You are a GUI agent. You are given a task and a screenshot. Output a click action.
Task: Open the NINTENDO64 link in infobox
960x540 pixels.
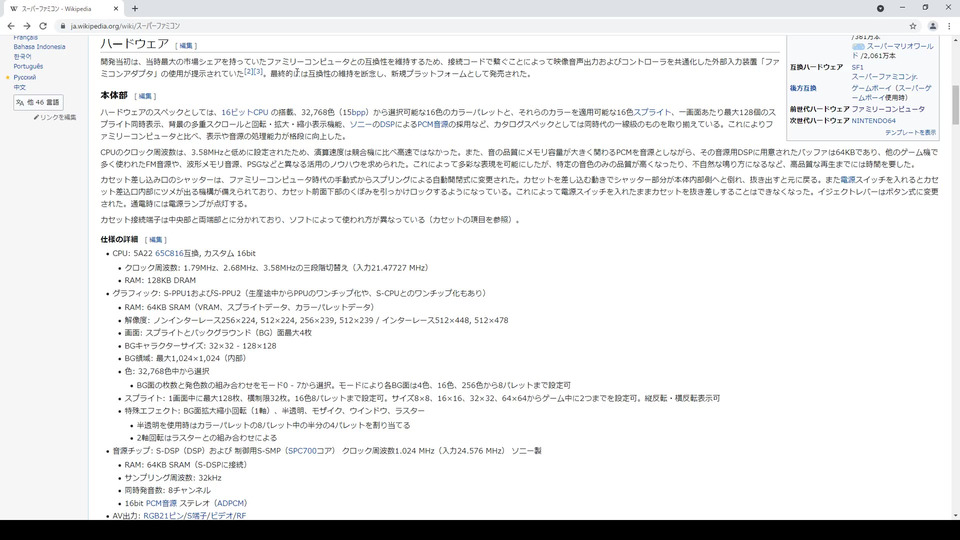[x=873, y=121]
